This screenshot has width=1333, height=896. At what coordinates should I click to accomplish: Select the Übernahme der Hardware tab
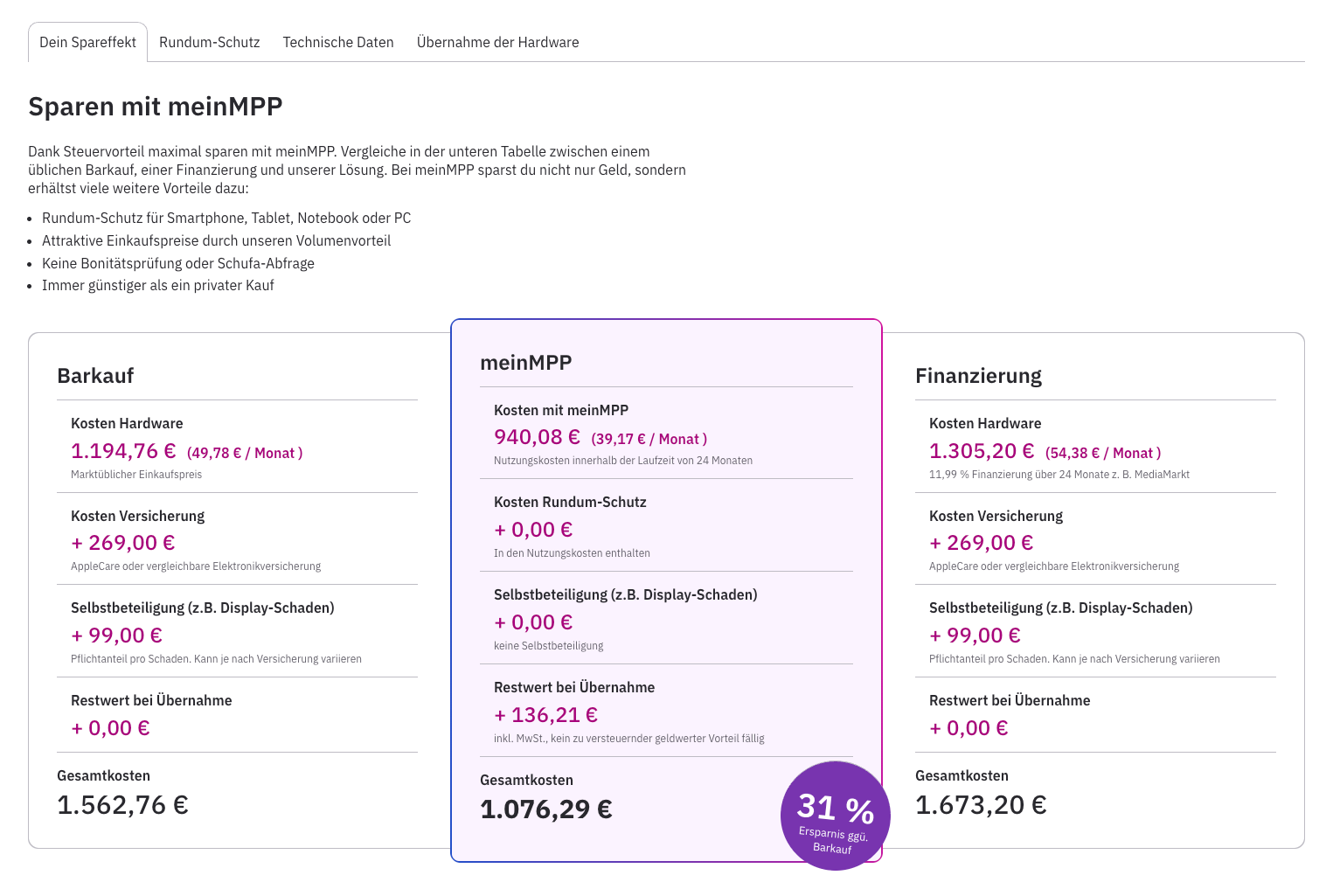click(497, 42)
